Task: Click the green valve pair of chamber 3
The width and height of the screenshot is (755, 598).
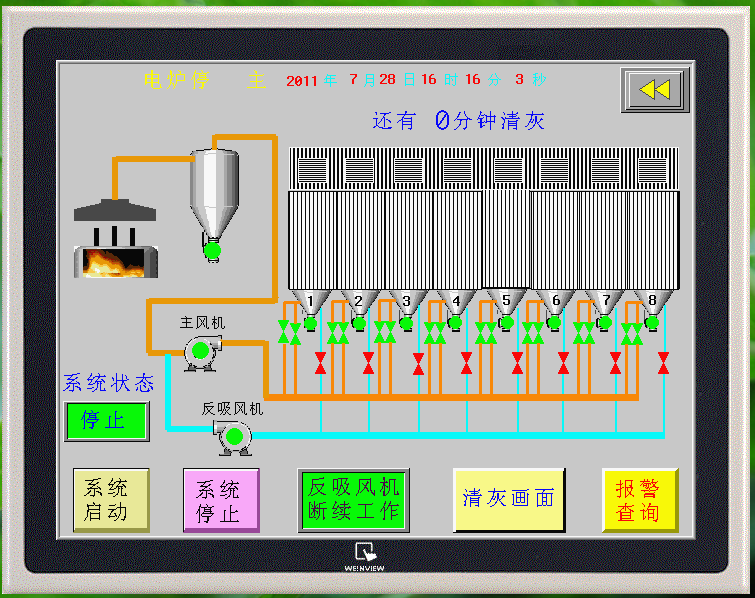Action: pos(385,332)
